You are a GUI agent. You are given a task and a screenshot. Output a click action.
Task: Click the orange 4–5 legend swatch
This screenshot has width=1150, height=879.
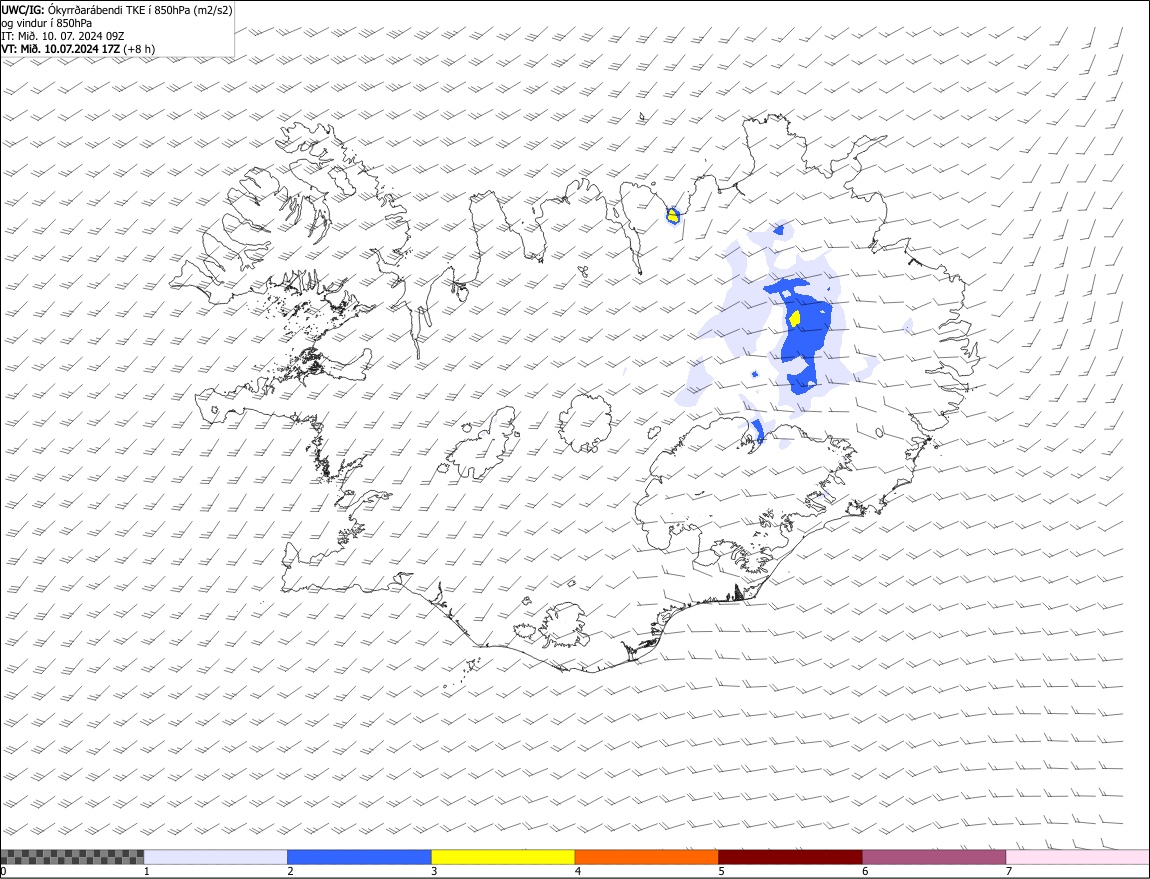coord(647,857)
